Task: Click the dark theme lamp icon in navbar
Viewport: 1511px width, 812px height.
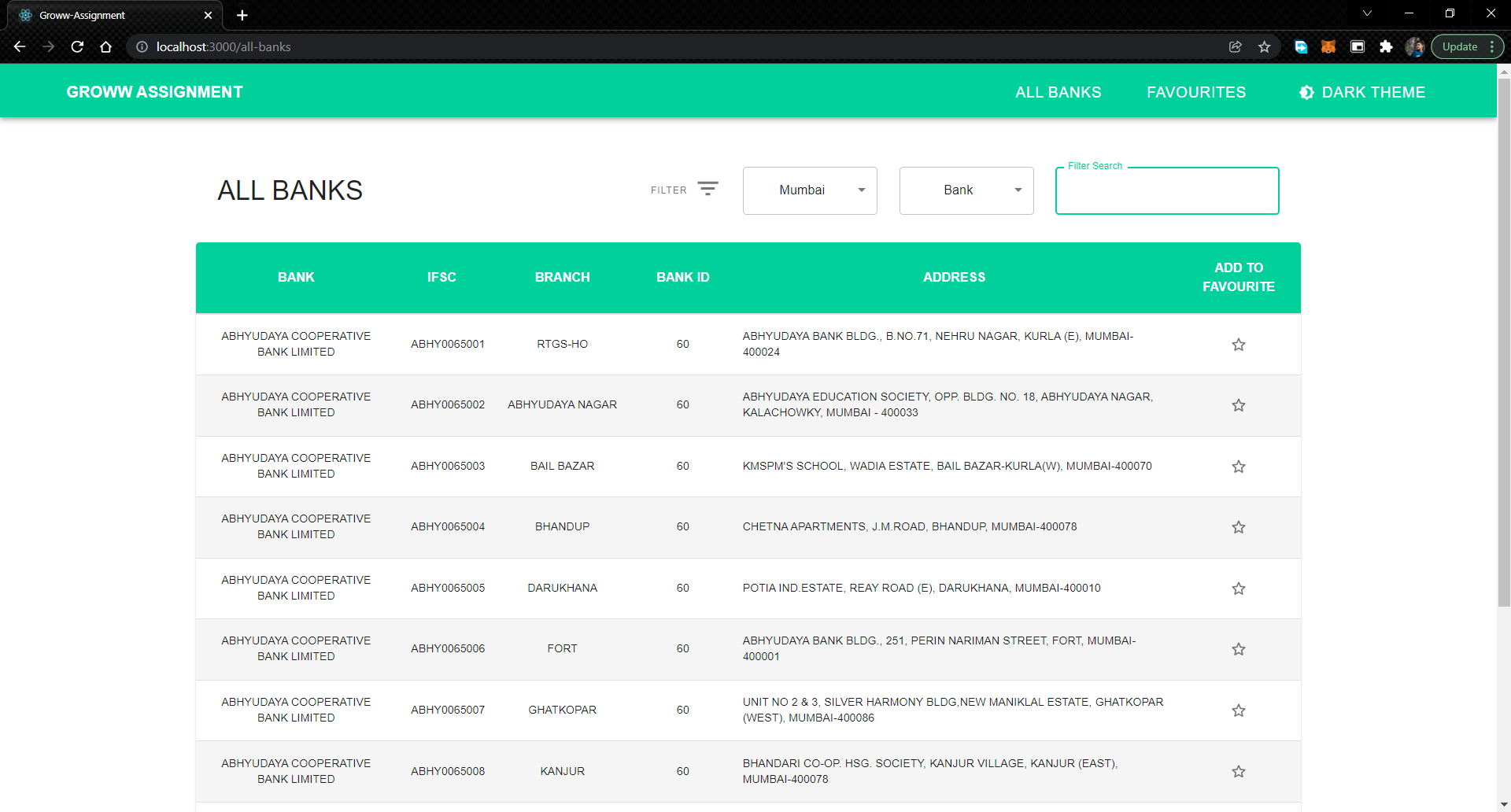Action: click(1306, 92)
